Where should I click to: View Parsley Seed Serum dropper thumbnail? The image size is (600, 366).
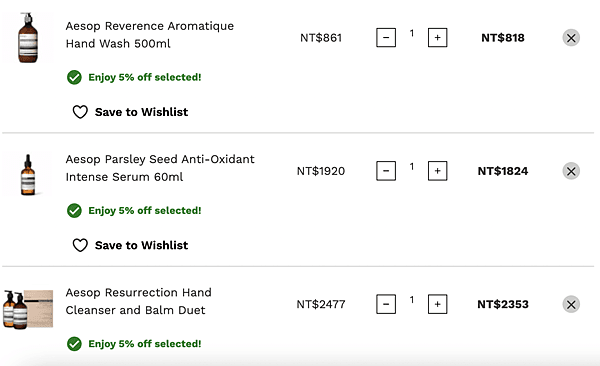(x=28, y=174)
